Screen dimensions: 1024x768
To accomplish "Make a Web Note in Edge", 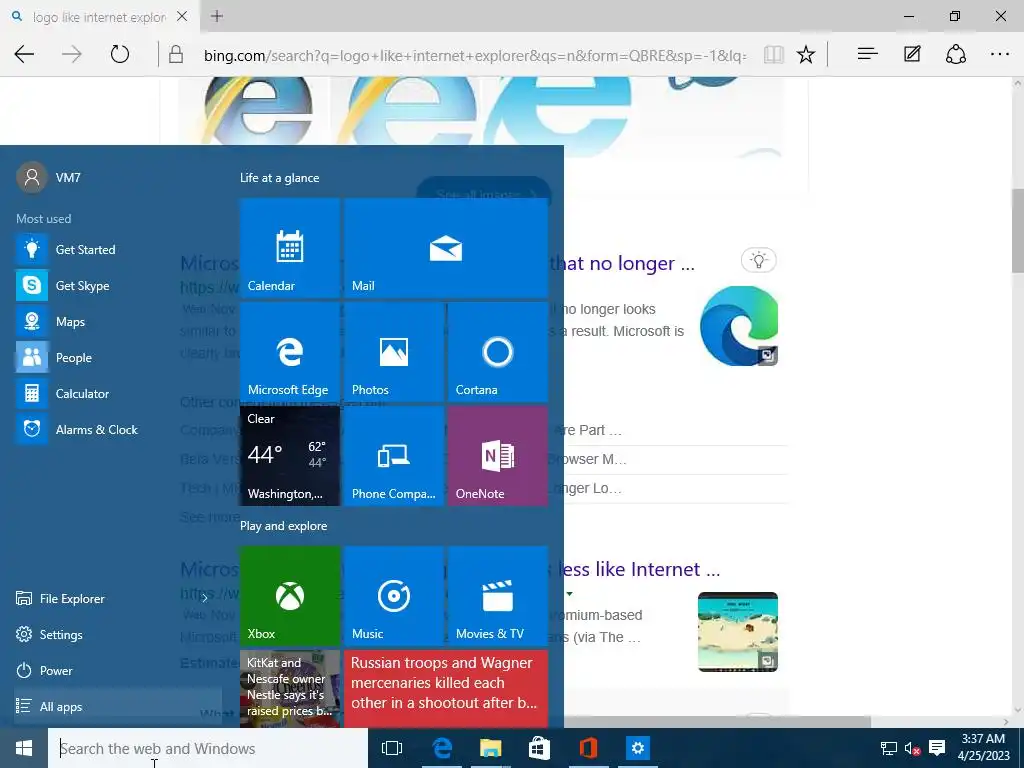I will [x=912, y=54].
